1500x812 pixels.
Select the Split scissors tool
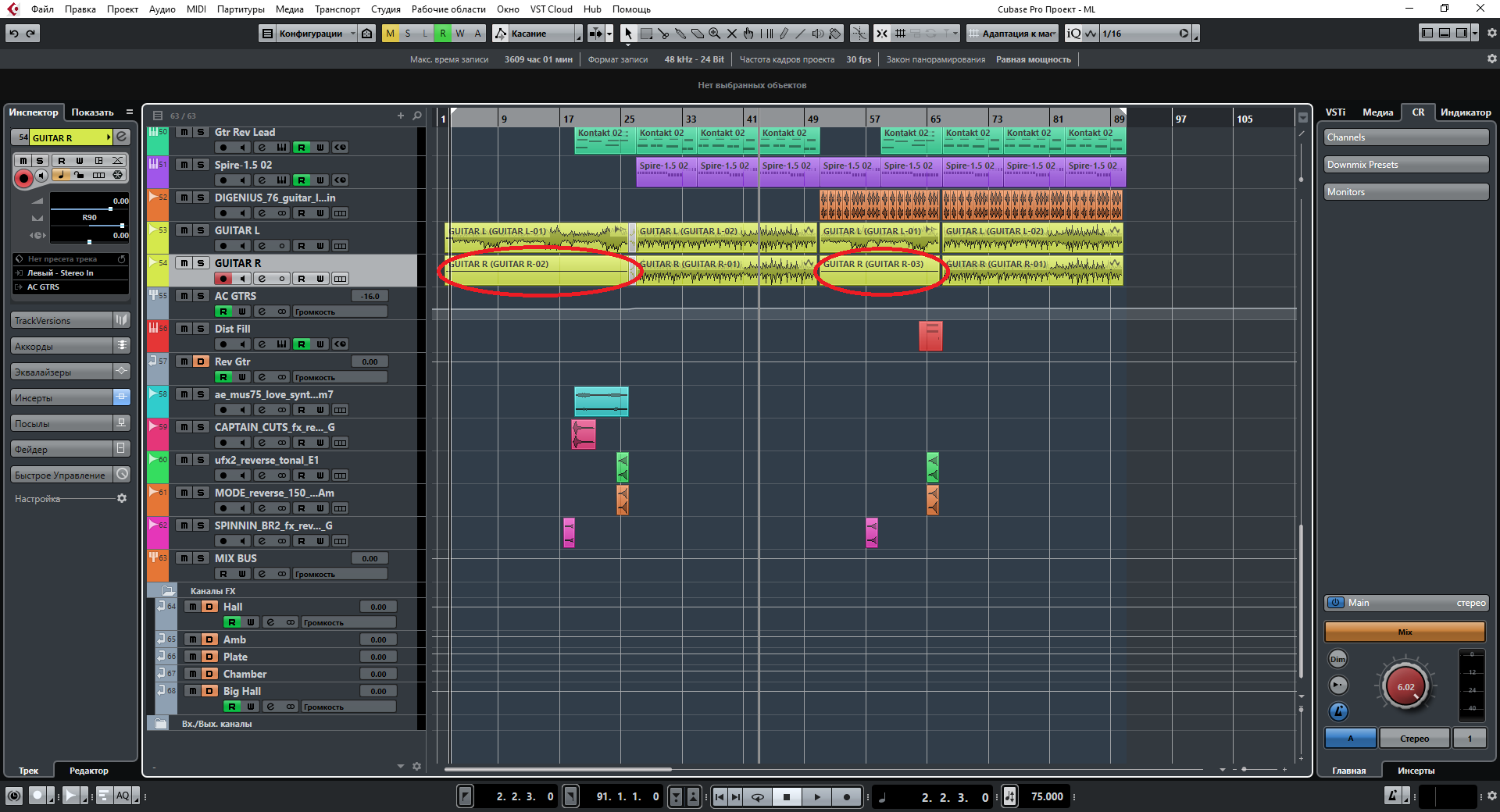(x=663, y=34)
